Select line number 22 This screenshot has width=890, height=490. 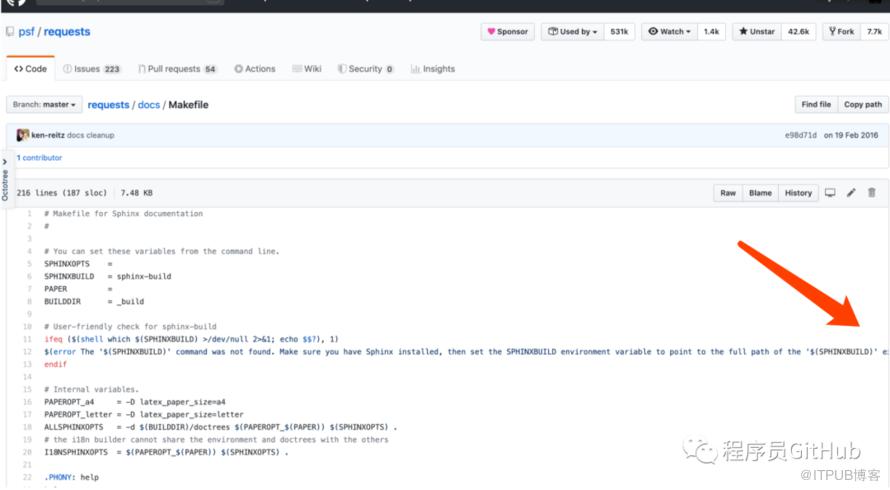tap(27, 477)
